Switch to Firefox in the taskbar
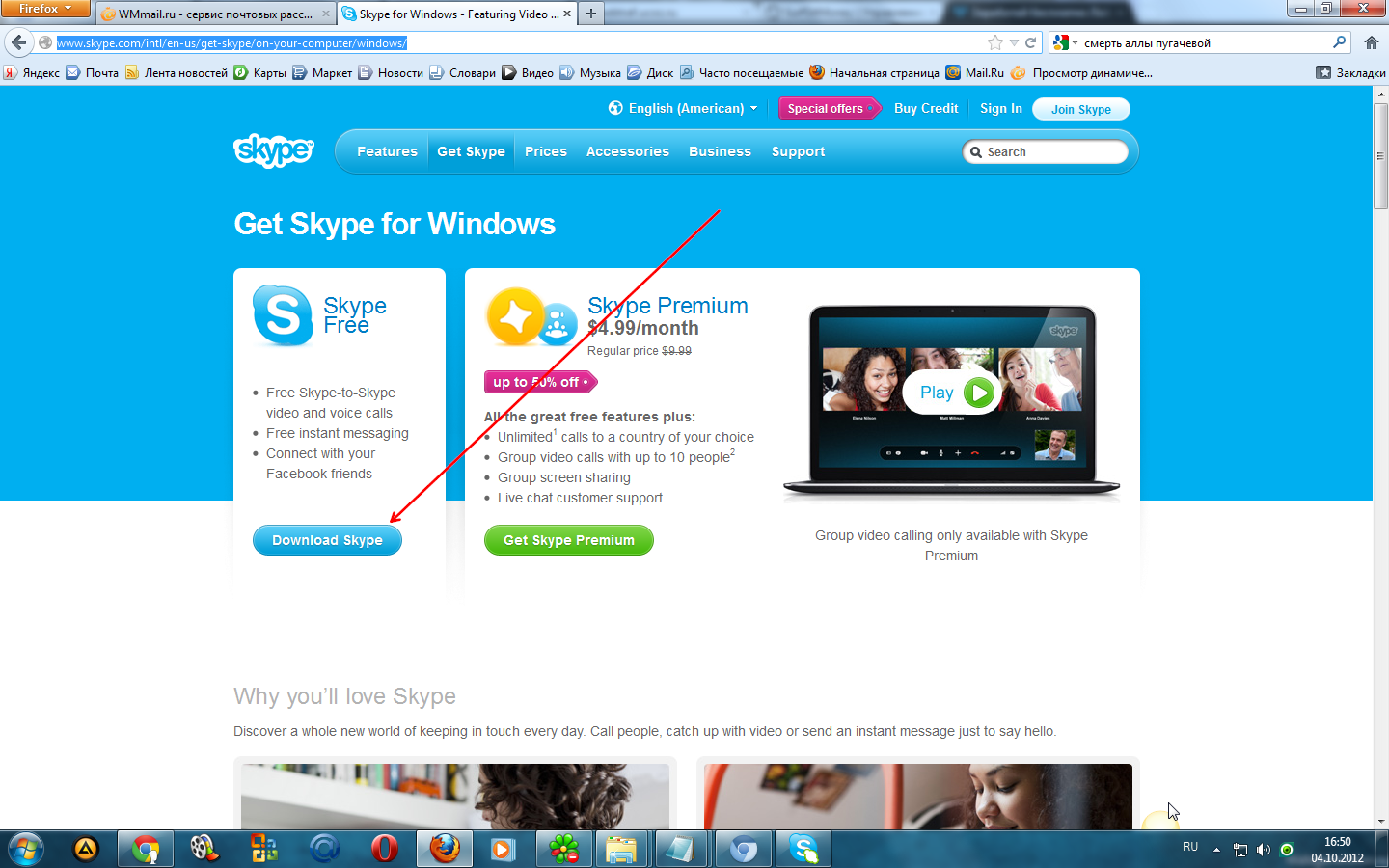This screenshot has width=1389, height=868. pos(445,850)
